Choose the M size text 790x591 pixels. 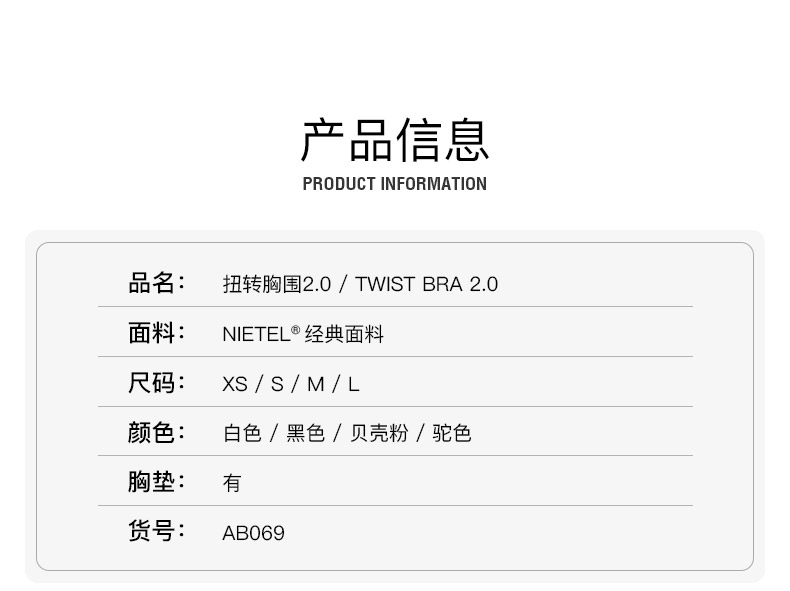[x=316, y=384]
